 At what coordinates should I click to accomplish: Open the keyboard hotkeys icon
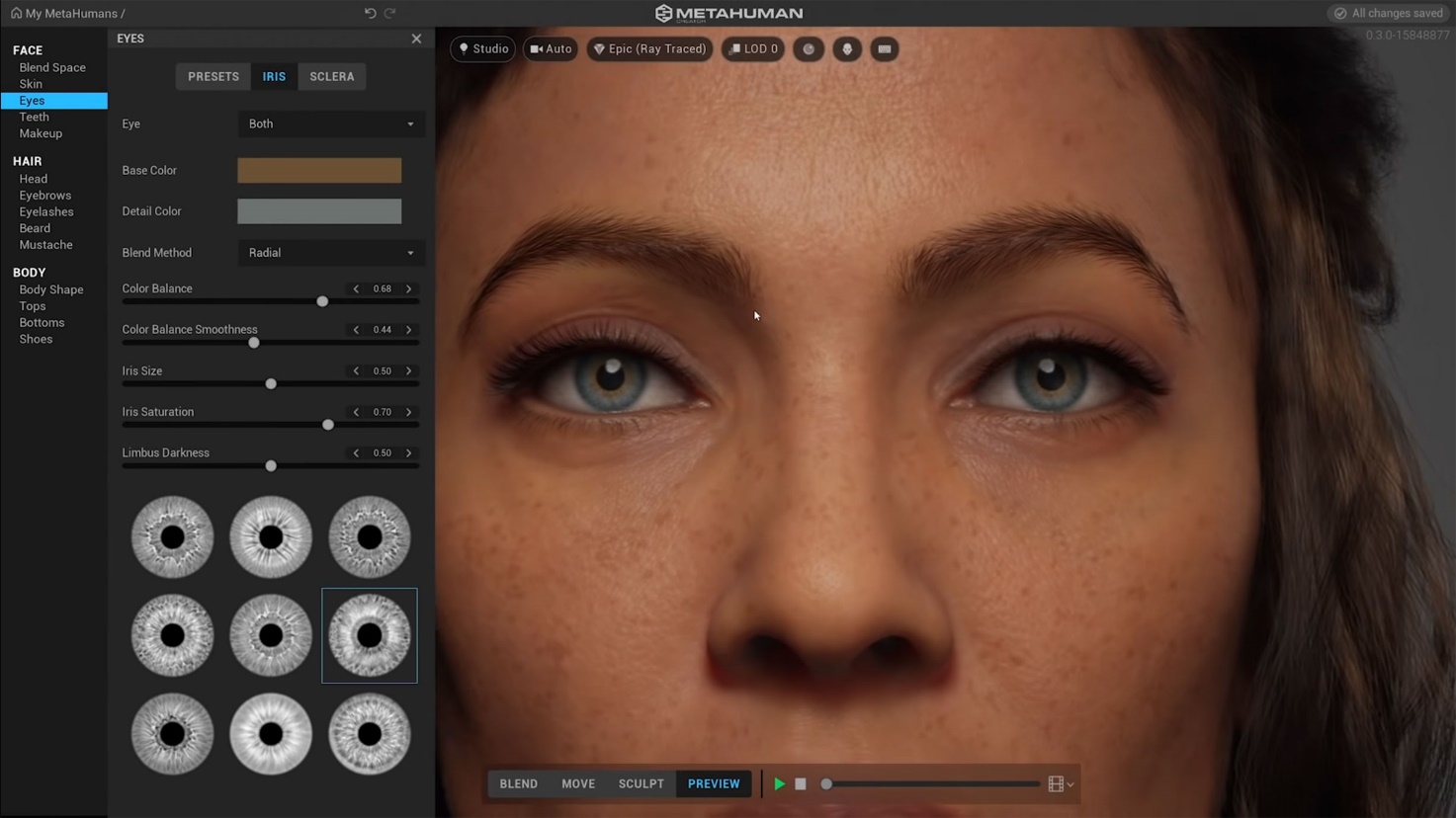pyautogui.click(x=885, y=48)
